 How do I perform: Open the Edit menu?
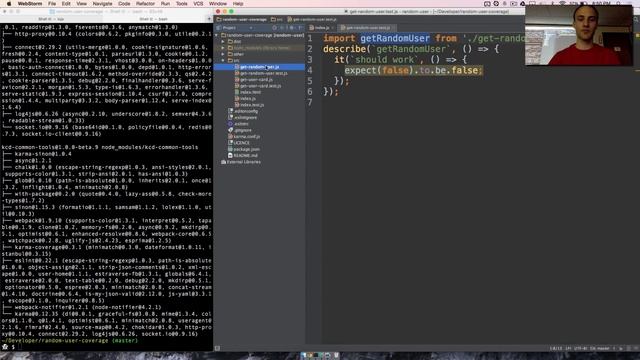click(x=66, y=4)
